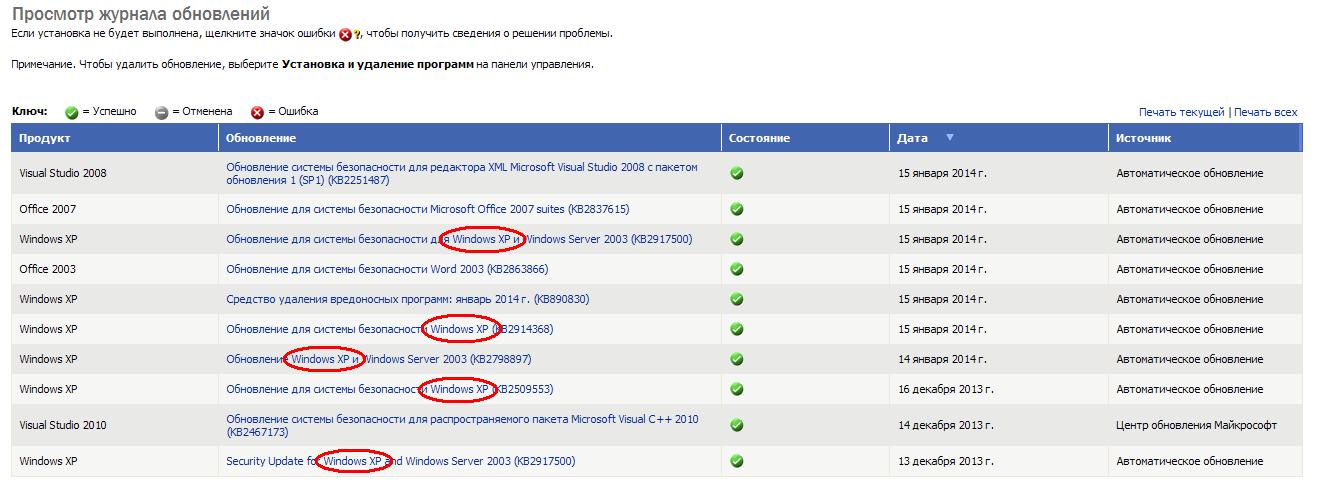
Task: Toggle the sort arrow in the Дата column
Action: point(950,138)
